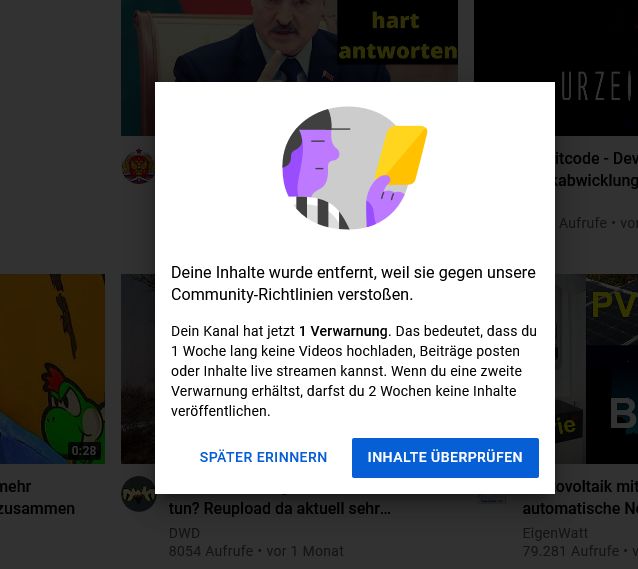
Task: Open the red emblem channel avatar
Action: pos(138,166)
